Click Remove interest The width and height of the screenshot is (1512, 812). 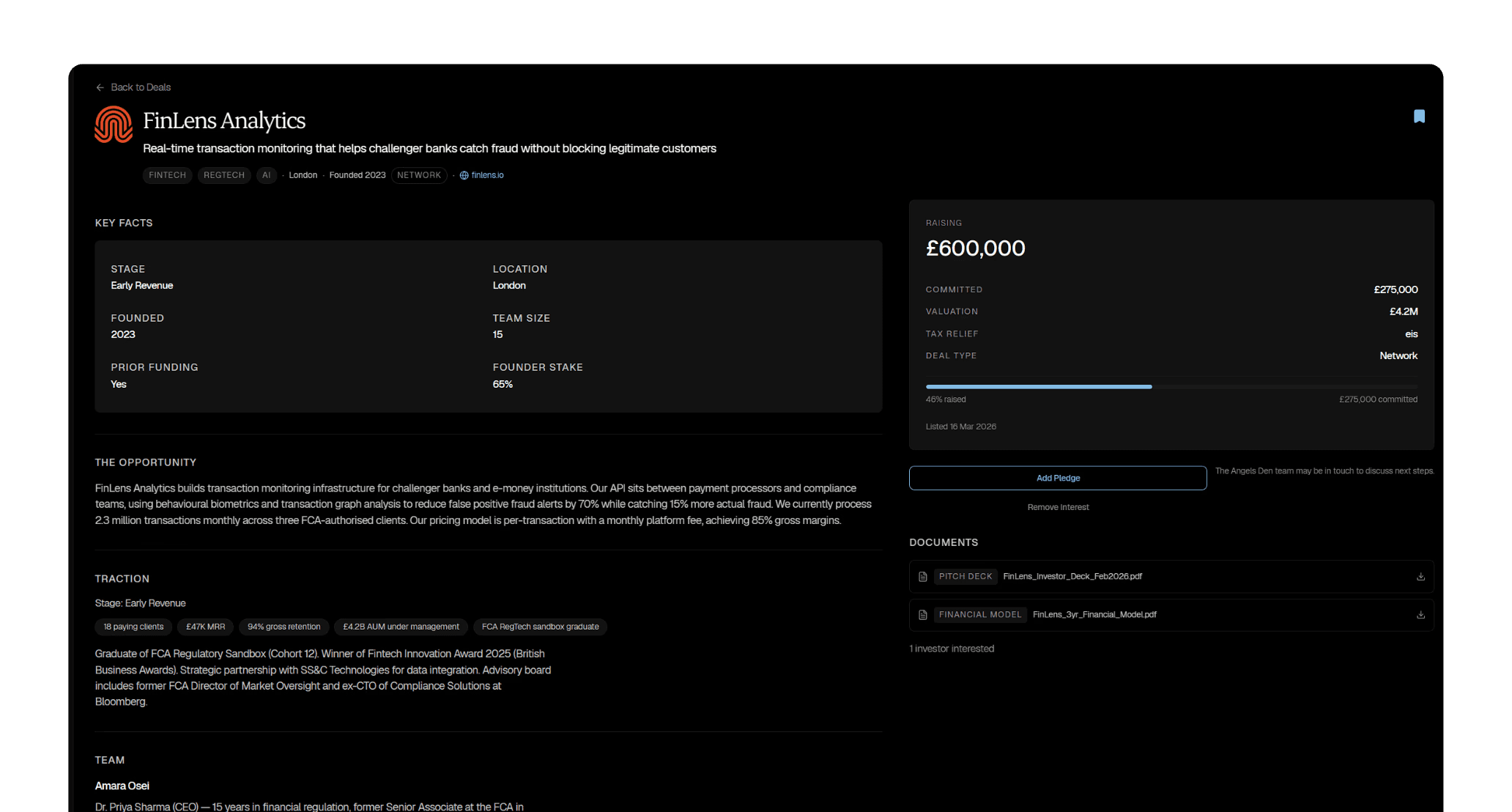1058,507
